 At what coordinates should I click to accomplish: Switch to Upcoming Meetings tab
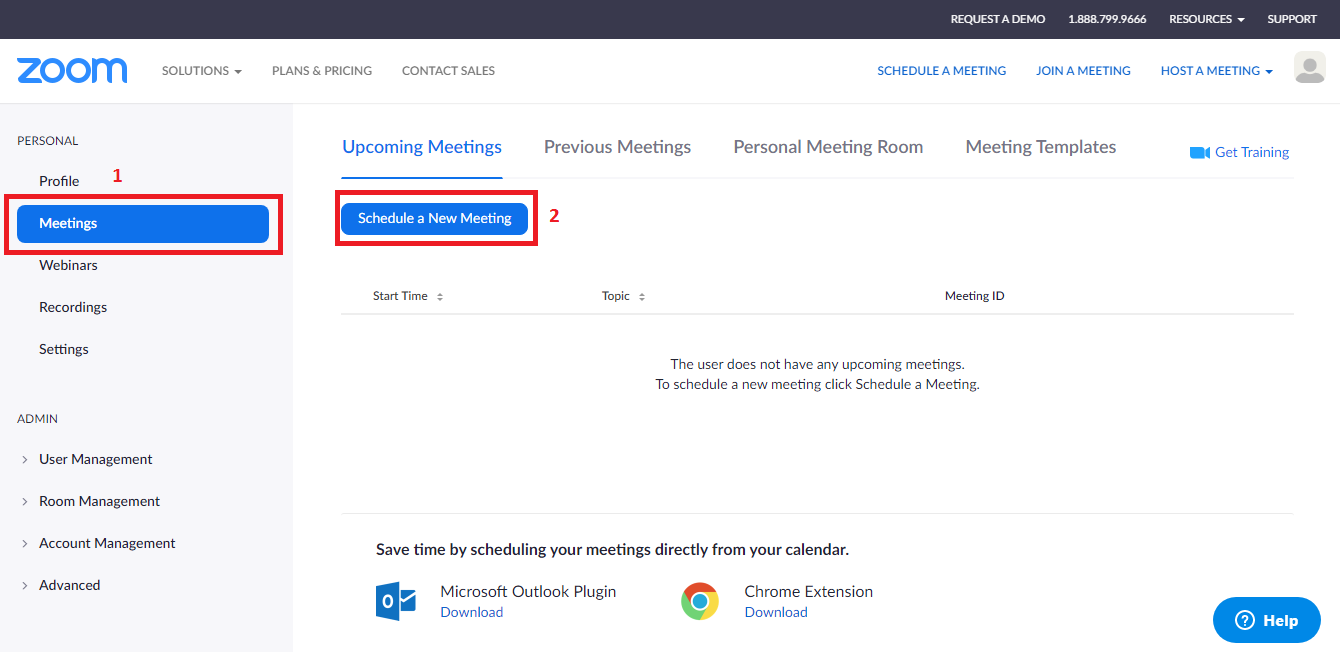pos(422,147)
